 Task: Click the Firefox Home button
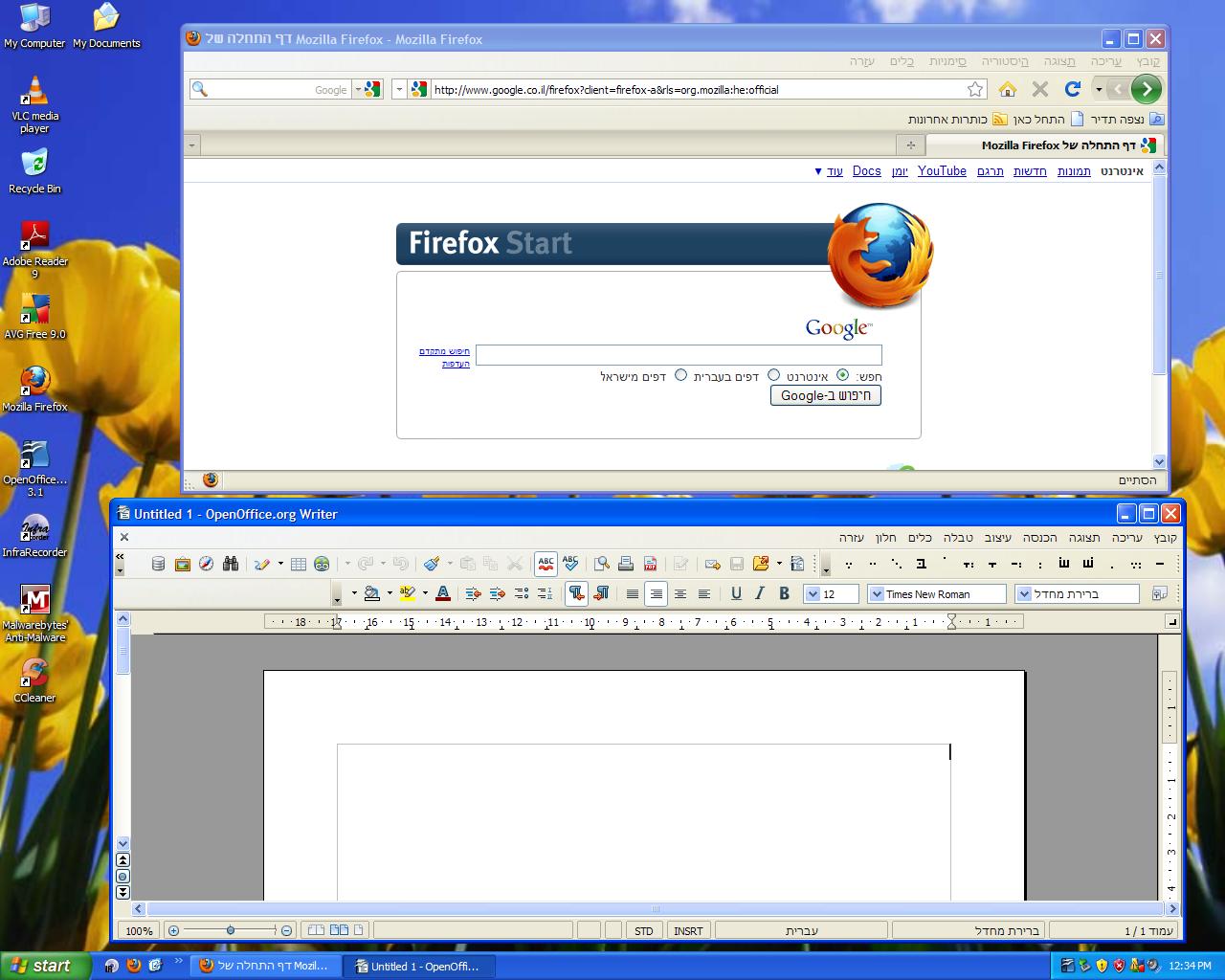(1007, 89)
